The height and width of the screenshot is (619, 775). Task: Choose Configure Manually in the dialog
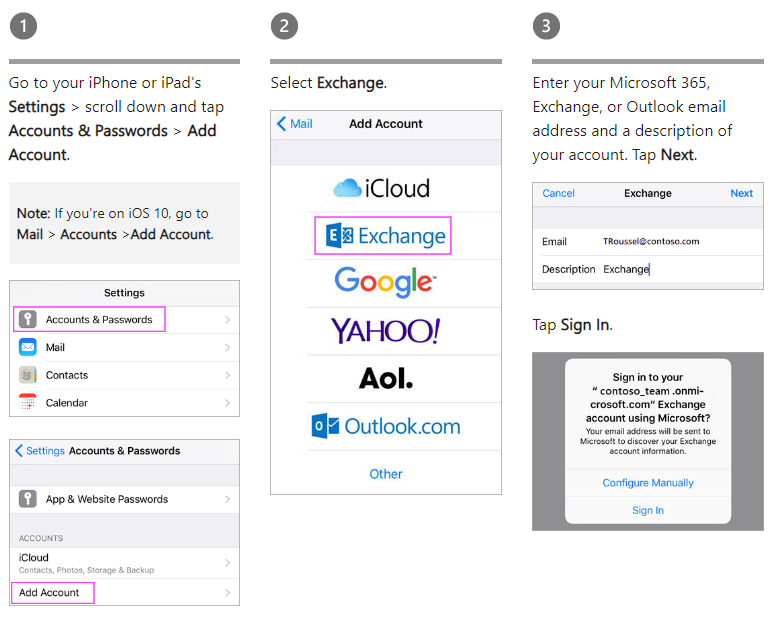648,483
